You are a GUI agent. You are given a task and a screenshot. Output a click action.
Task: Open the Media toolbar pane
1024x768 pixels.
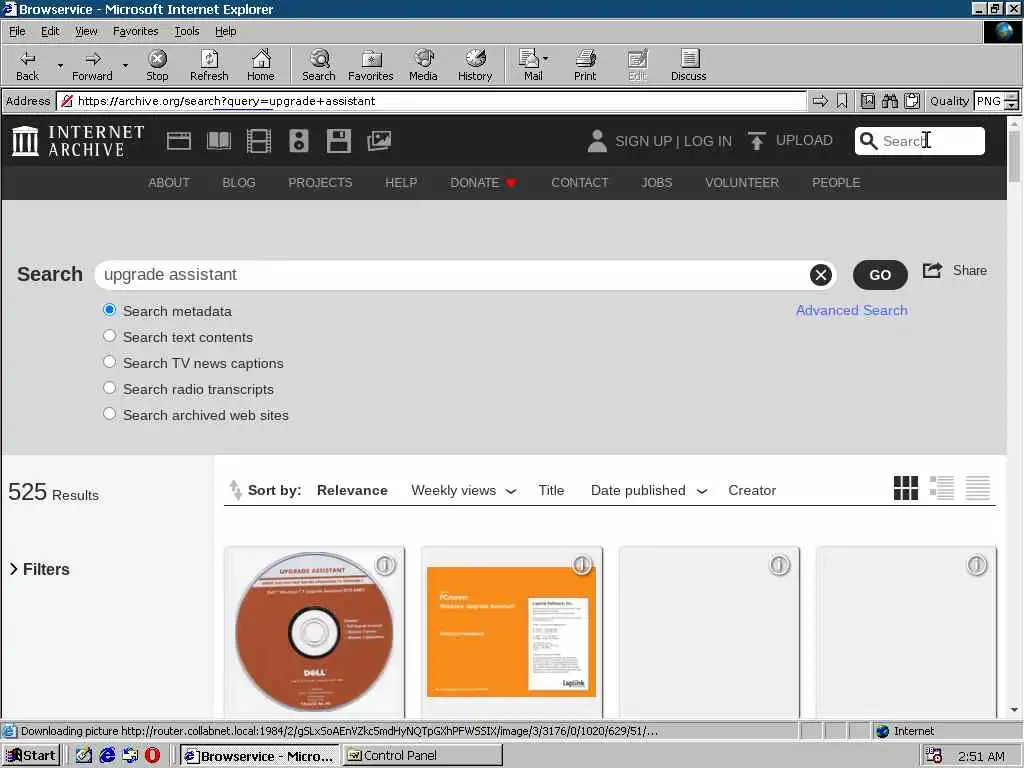(423, 65)
